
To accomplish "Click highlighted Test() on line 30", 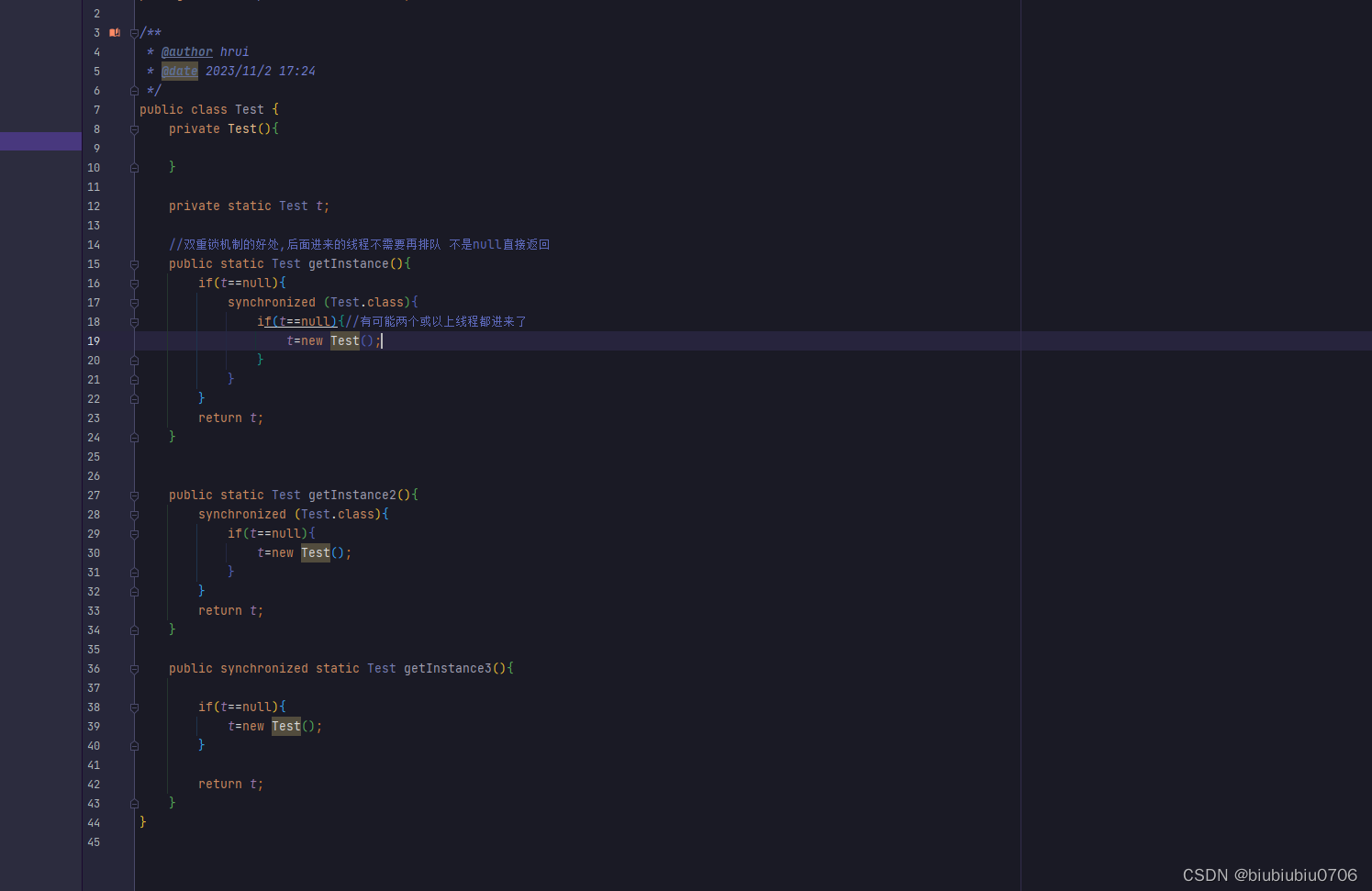I will (323, 553).
